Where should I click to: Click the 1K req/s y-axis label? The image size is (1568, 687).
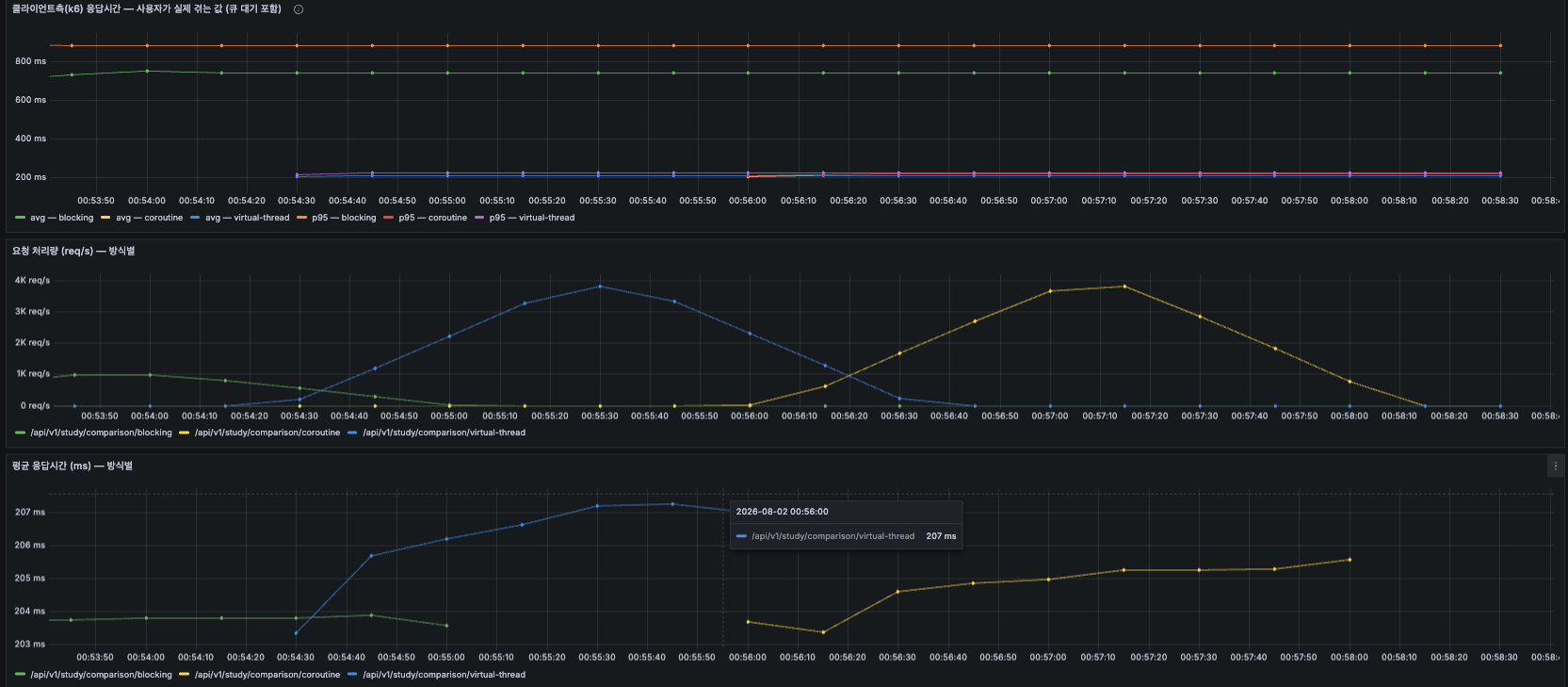point(33,374)
